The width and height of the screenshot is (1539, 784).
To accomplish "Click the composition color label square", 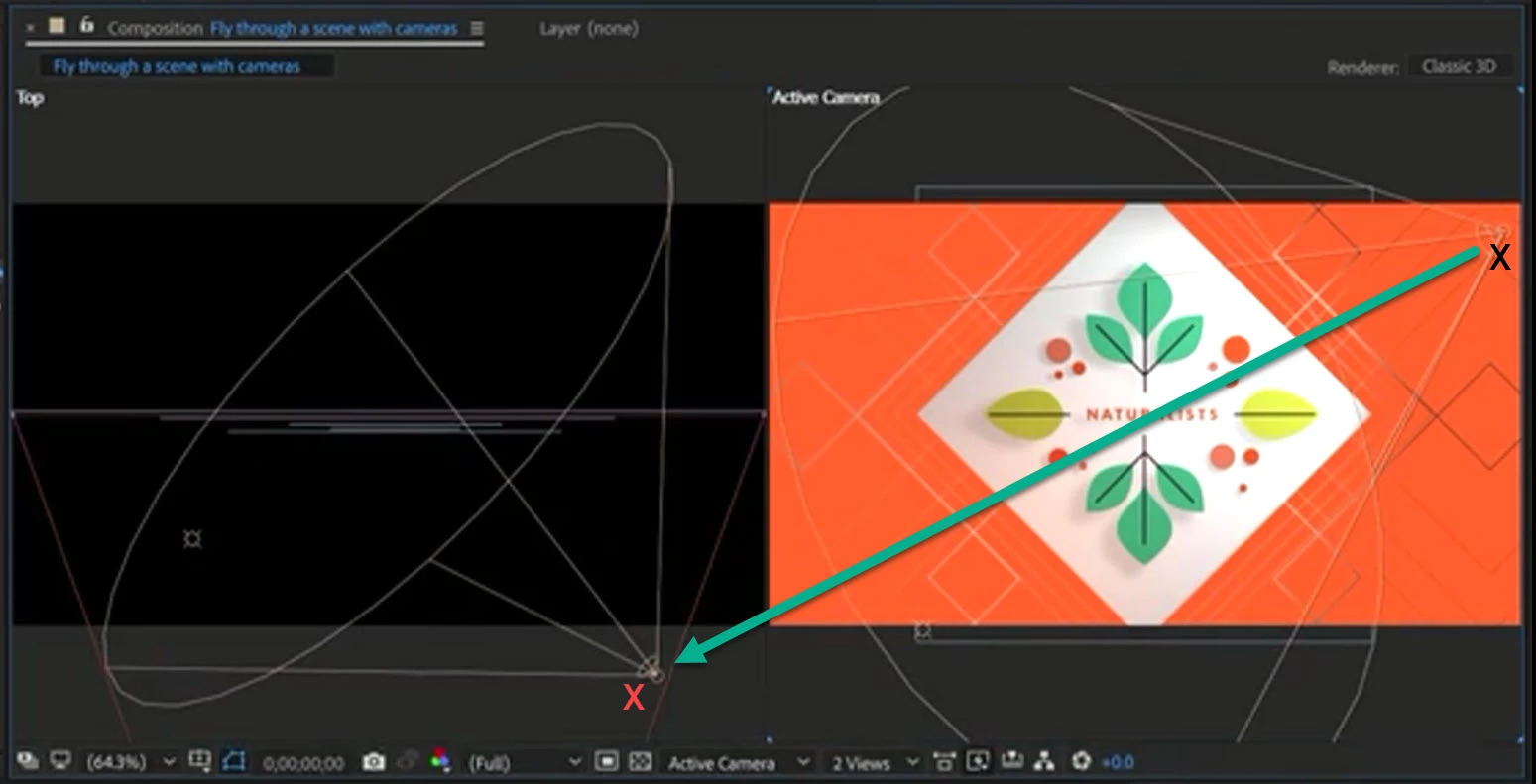I will pyautogui.click(x=58, y=26).
